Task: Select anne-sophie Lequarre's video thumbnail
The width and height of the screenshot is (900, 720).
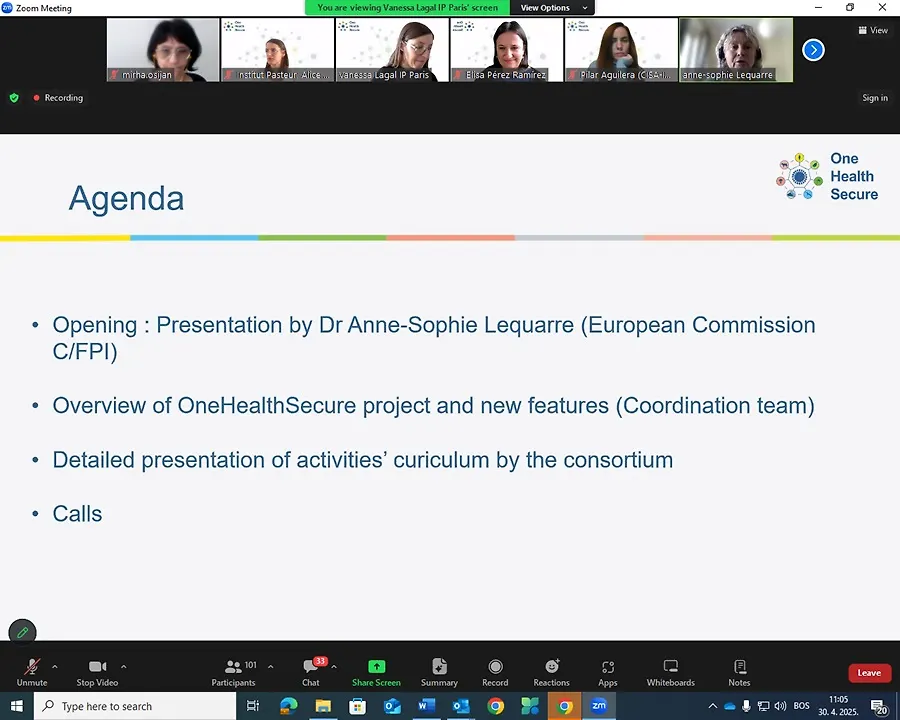Action: click(x=736, y=50)
